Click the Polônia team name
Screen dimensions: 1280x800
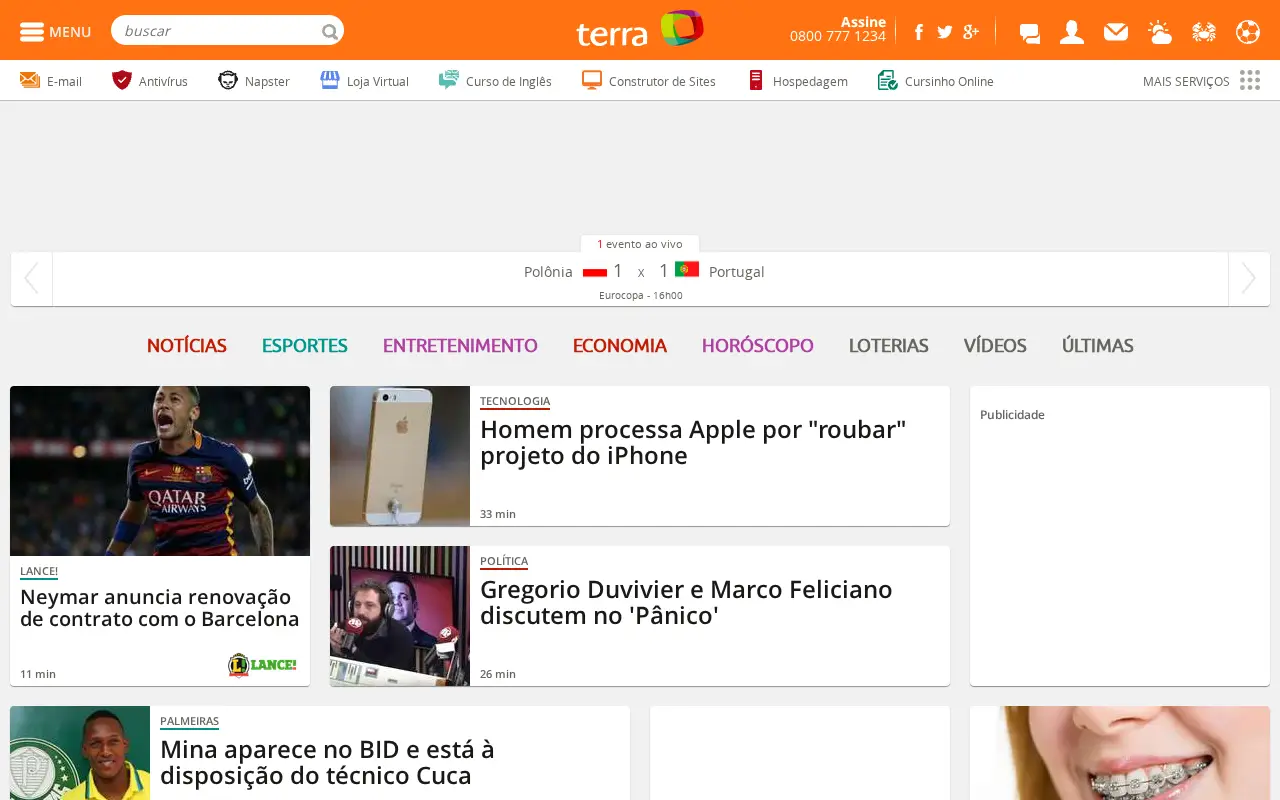tap(548, 272)
